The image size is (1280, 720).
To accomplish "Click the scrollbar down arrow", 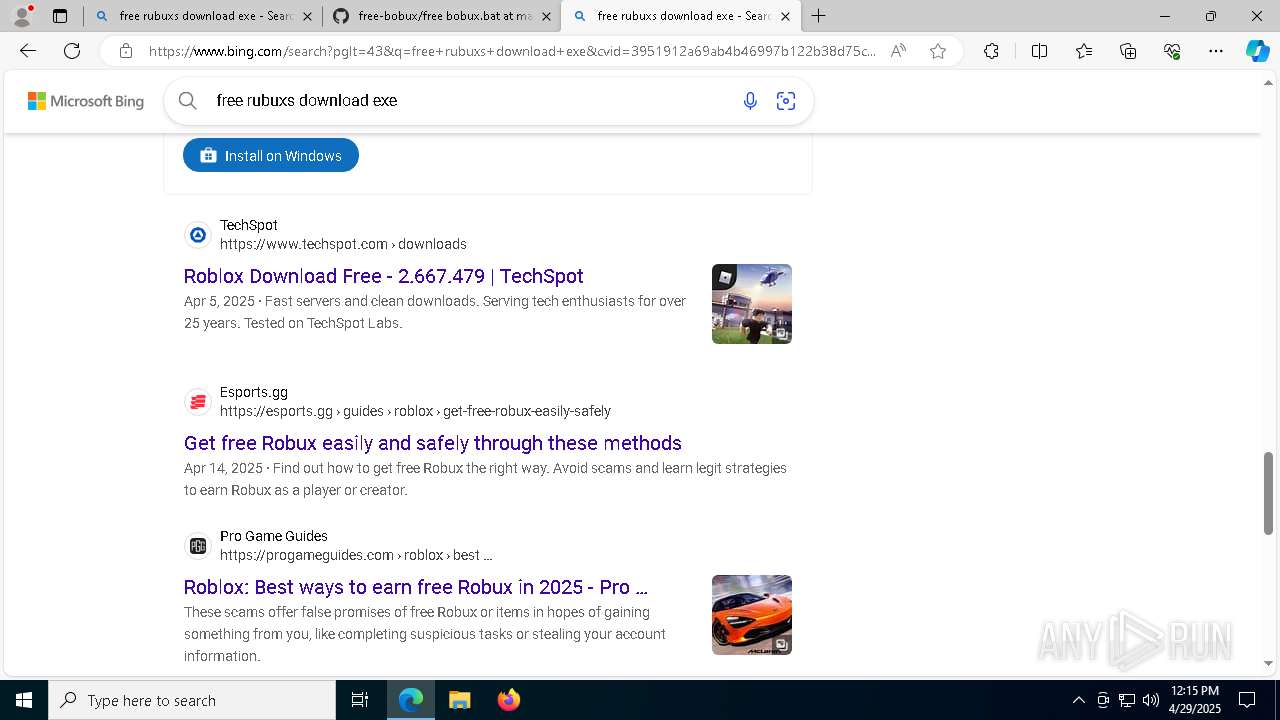I will [1269, 663].
